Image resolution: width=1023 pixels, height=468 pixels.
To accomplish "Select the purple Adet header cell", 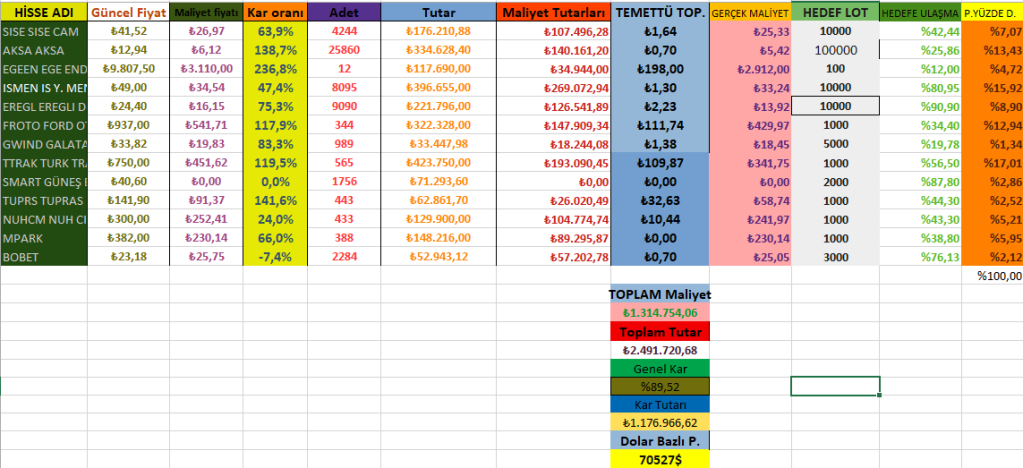I will (344, 14).
